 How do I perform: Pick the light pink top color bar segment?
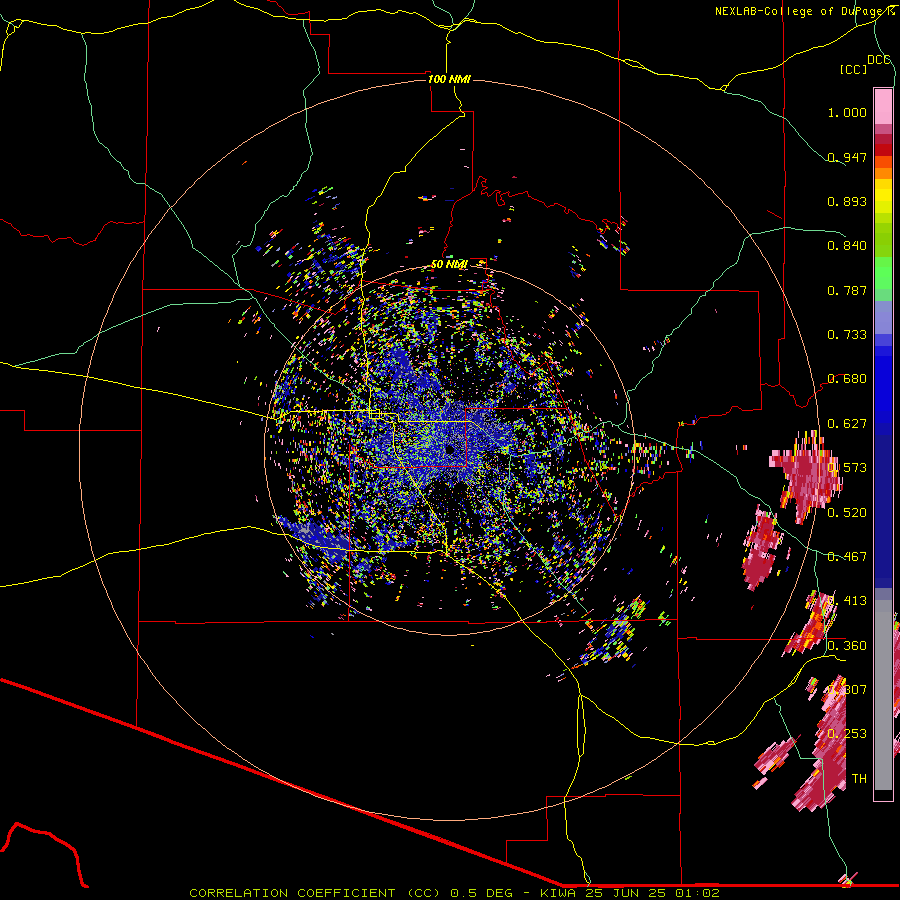click(883, 106)
